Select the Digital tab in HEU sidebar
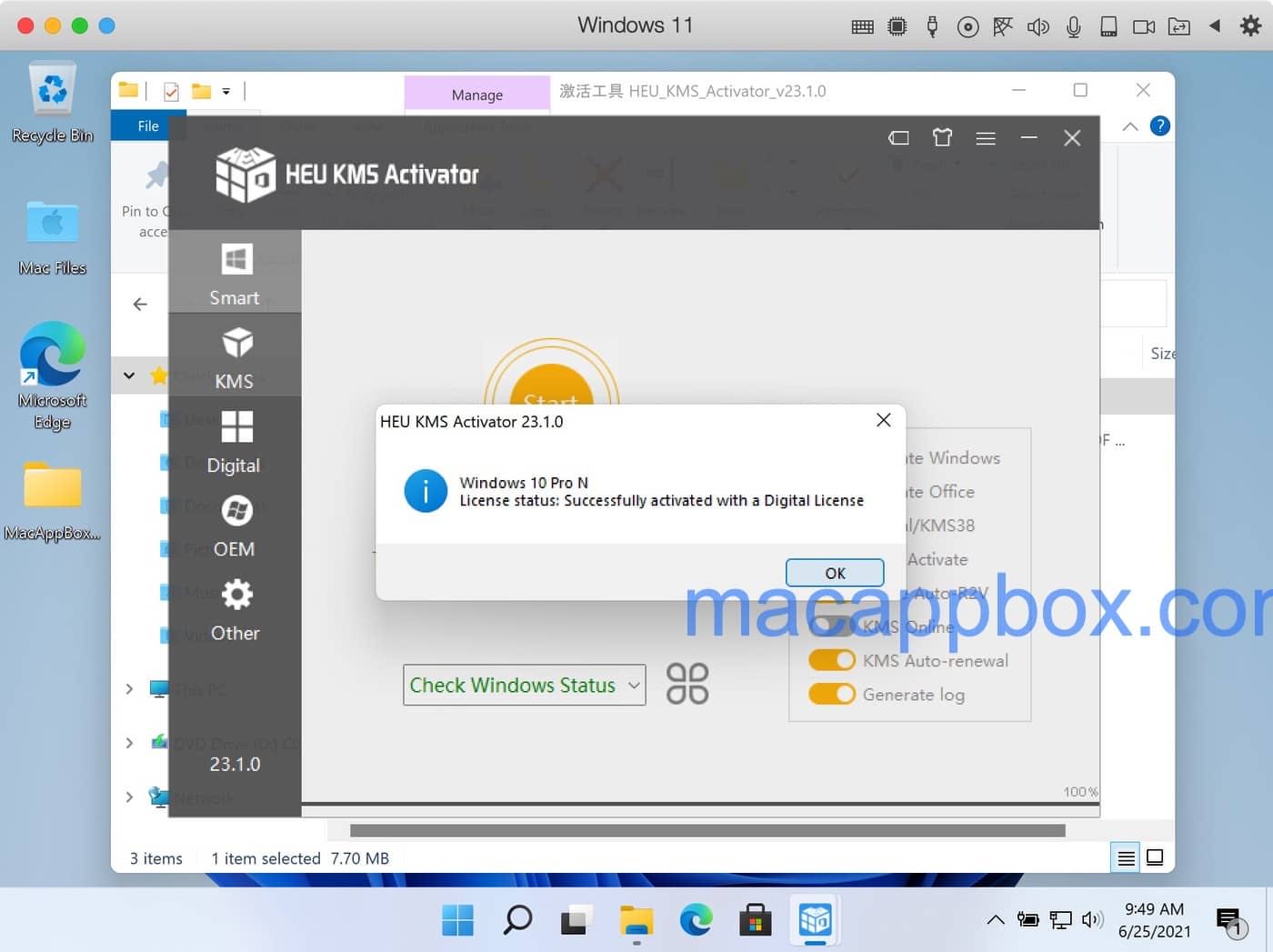Viewport: 1273px width, 952px height. point(235,440)
